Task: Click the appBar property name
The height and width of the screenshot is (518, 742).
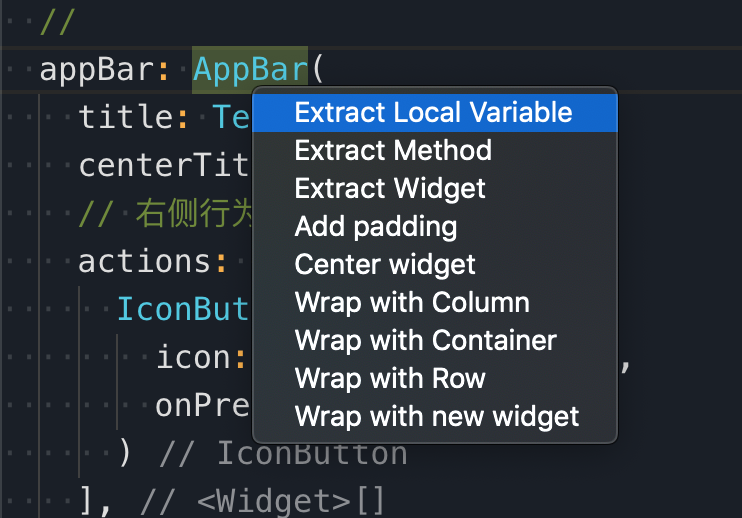Action: [x=97, y=70]
